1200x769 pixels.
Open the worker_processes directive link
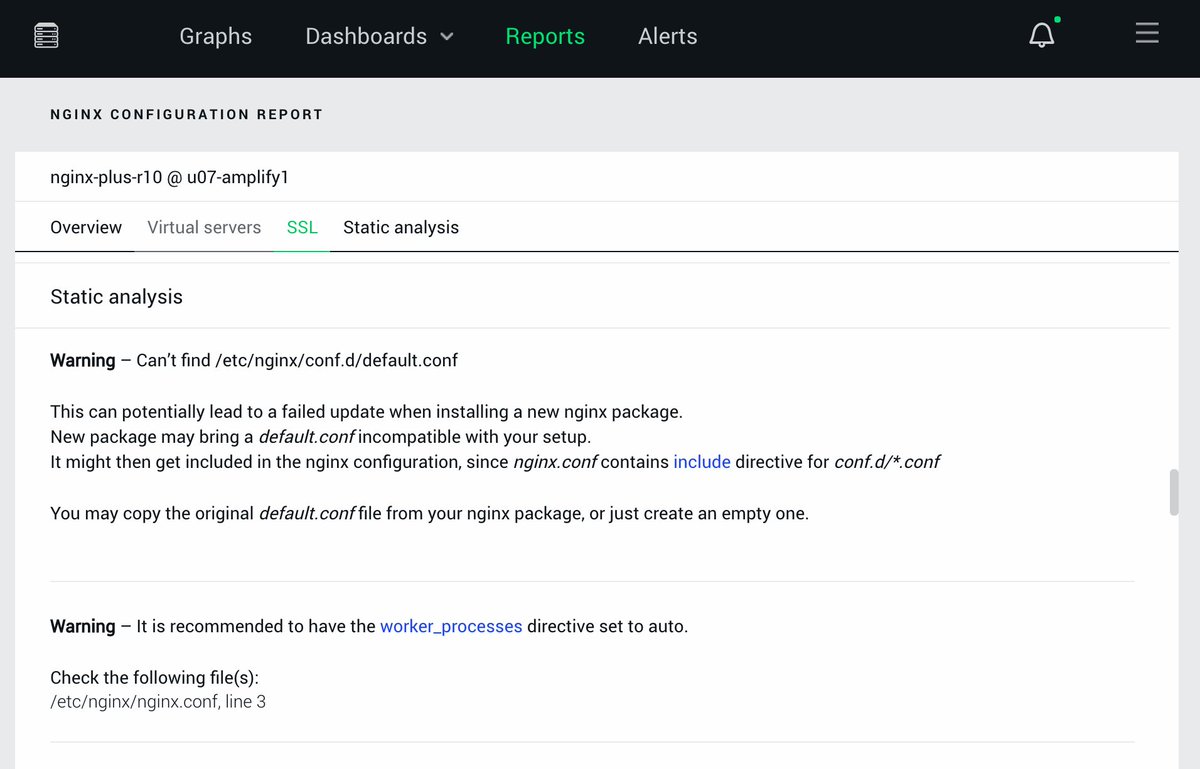(x=451, y=627)
